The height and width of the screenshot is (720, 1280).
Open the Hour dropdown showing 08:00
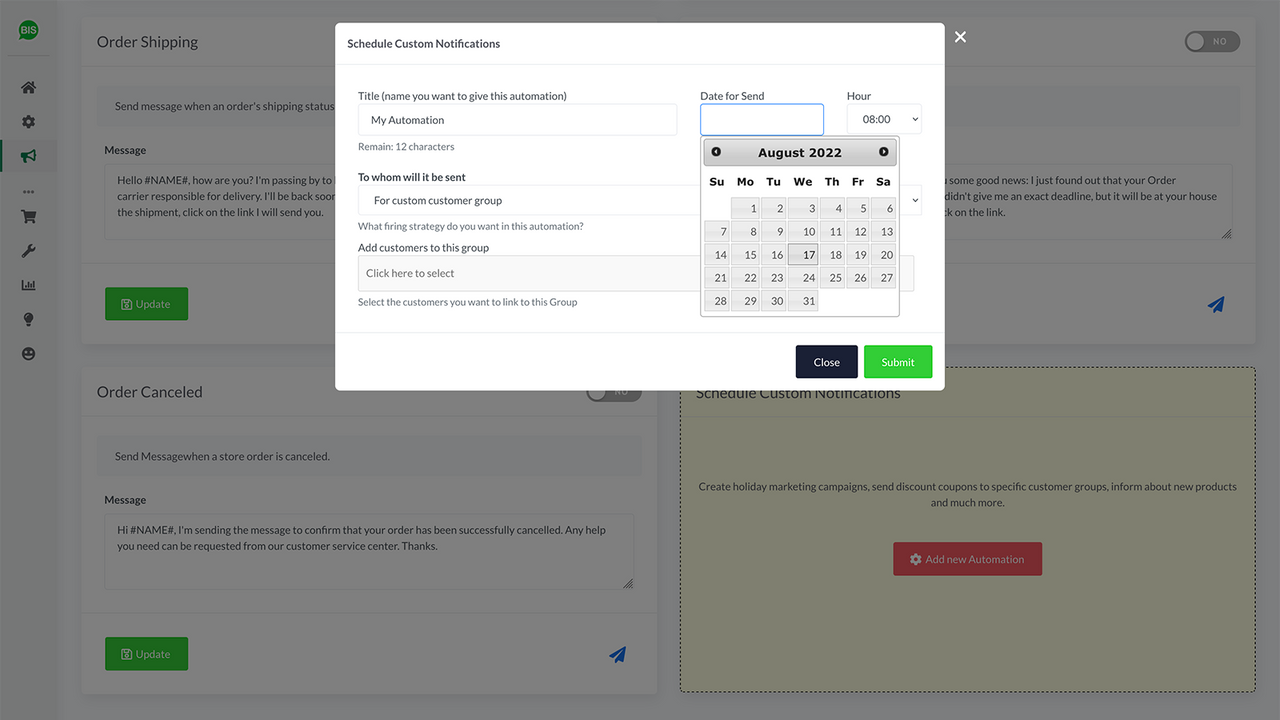(883, 118)
